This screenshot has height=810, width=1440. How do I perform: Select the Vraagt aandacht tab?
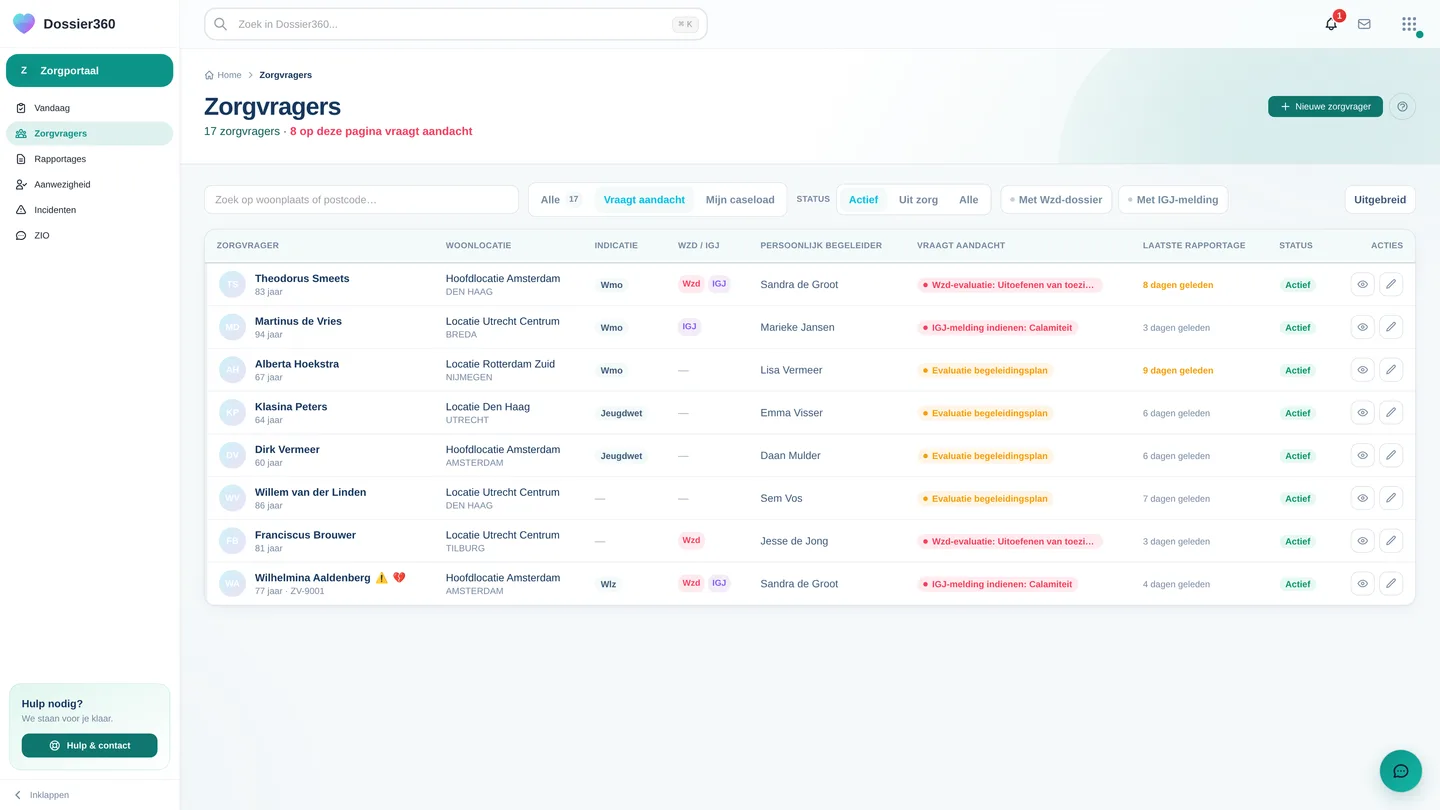(x=644, y=200)
